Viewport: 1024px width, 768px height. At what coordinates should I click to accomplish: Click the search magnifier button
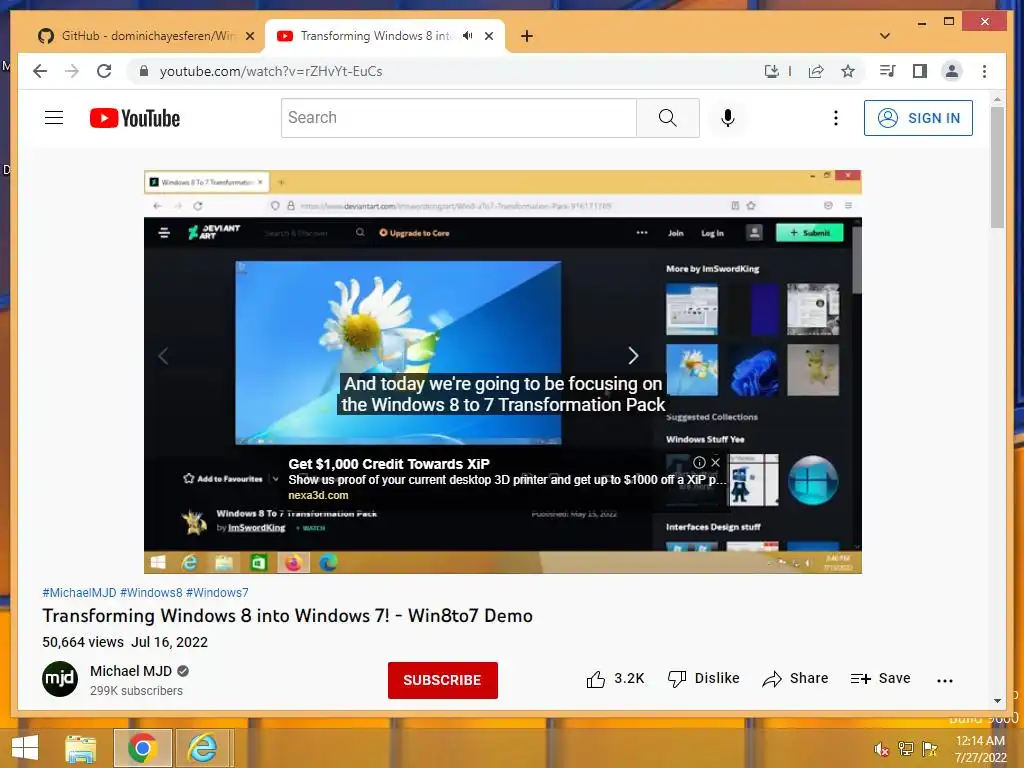667,118
